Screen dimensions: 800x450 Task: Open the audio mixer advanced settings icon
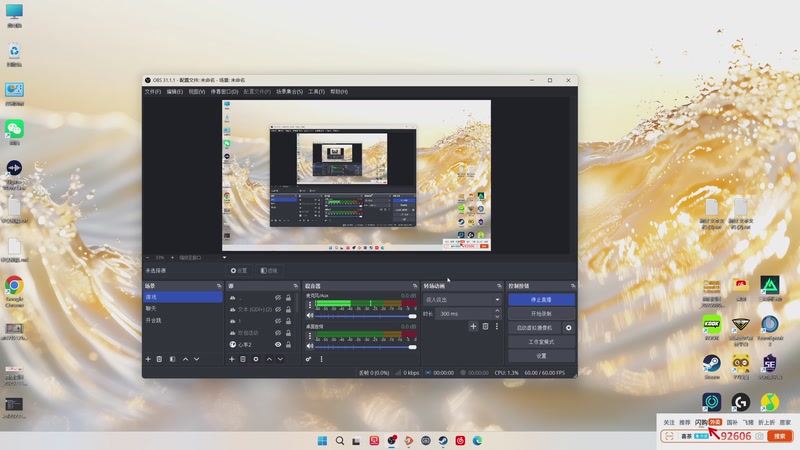coord(309,358)
